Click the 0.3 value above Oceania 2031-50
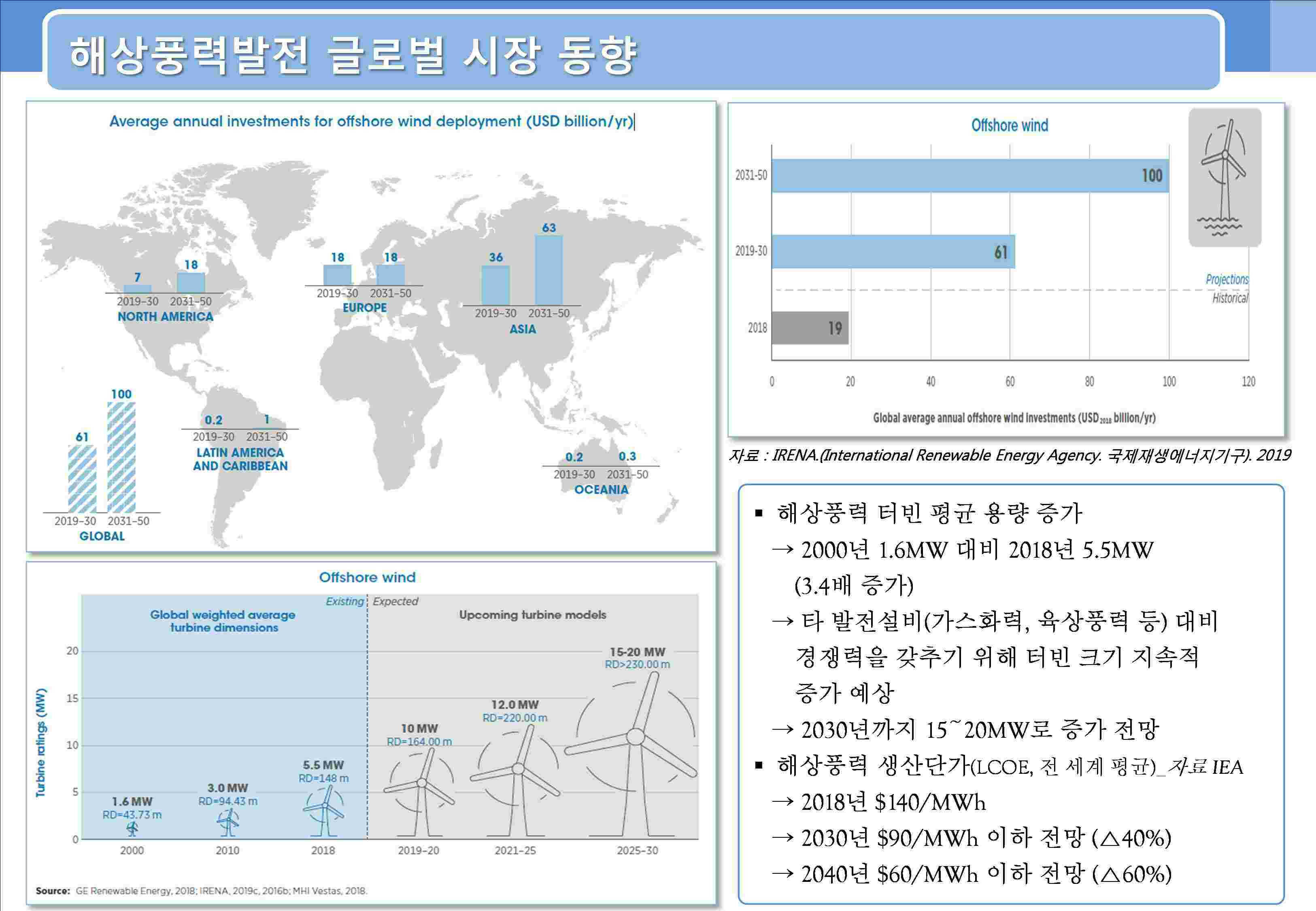The image size is (1316, 911). [x=627, y=457]
